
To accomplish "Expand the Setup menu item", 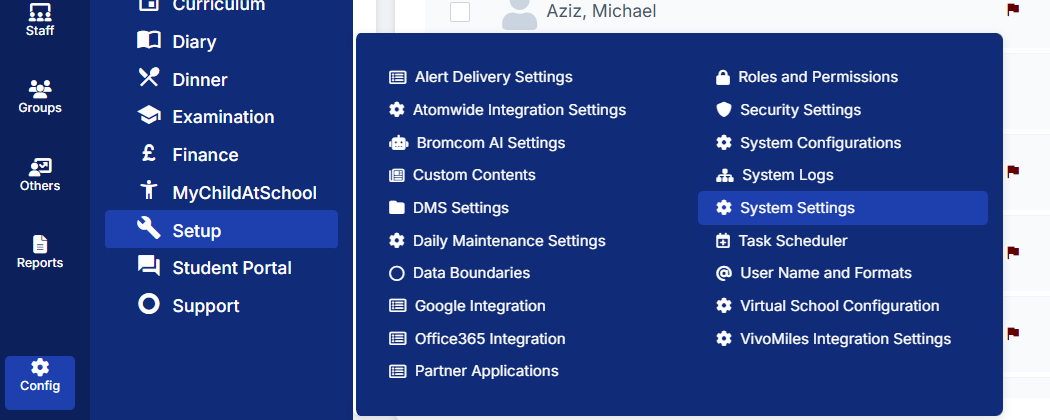I will tap(221, 230).
